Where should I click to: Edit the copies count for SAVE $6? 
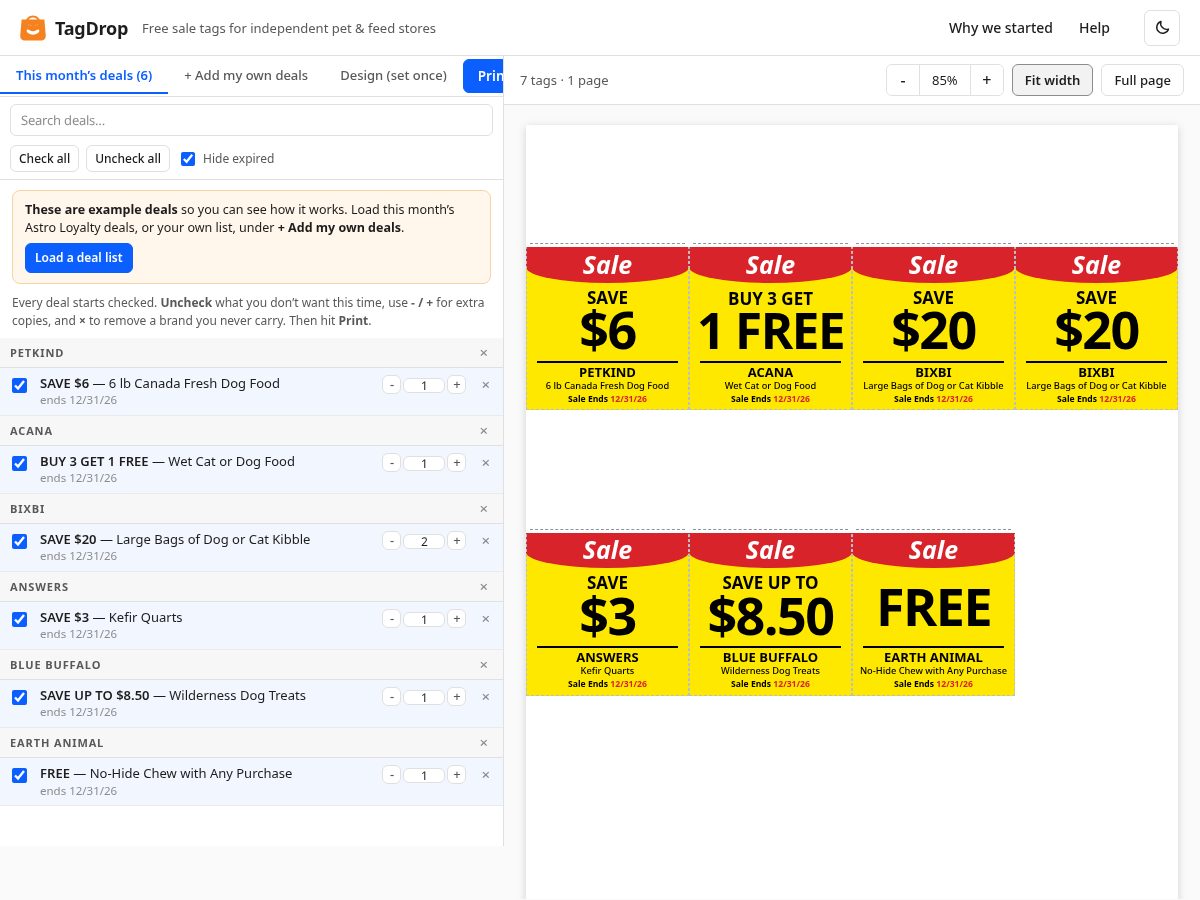424,385
